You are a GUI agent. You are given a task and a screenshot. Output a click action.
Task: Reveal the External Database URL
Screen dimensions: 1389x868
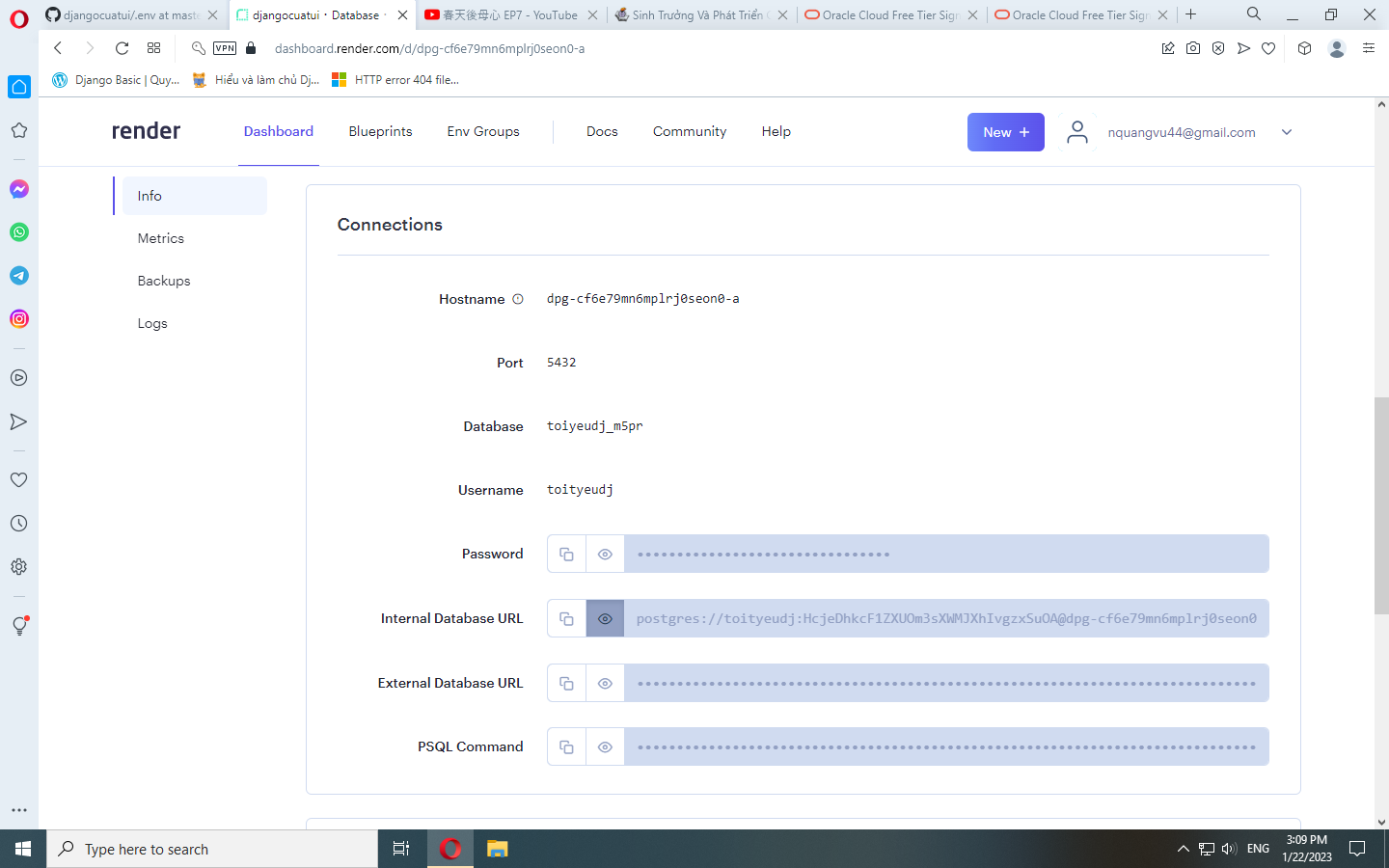pyautogui.click(x=605, y=683)
